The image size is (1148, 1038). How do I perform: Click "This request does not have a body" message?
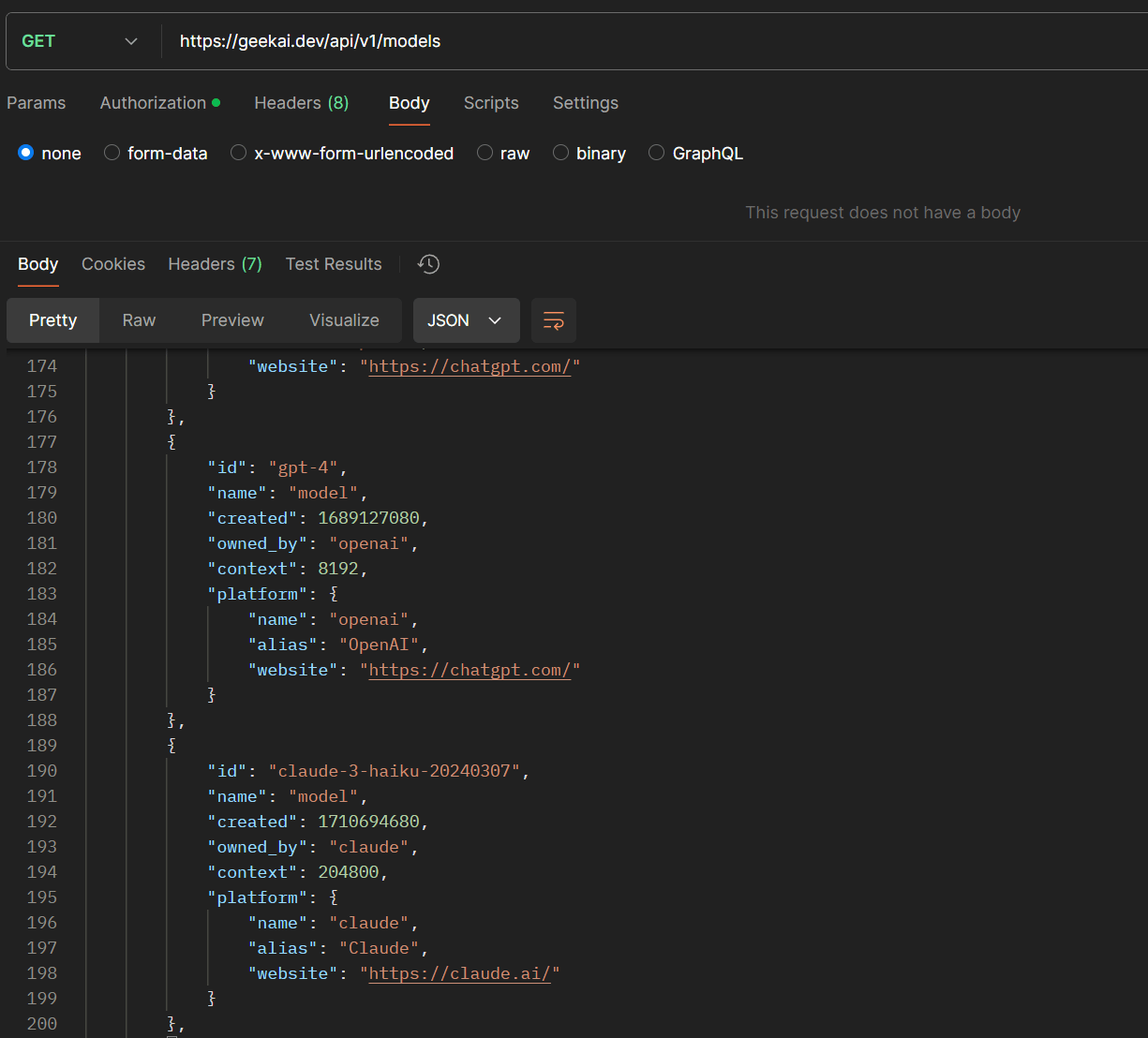coord(883,213)
